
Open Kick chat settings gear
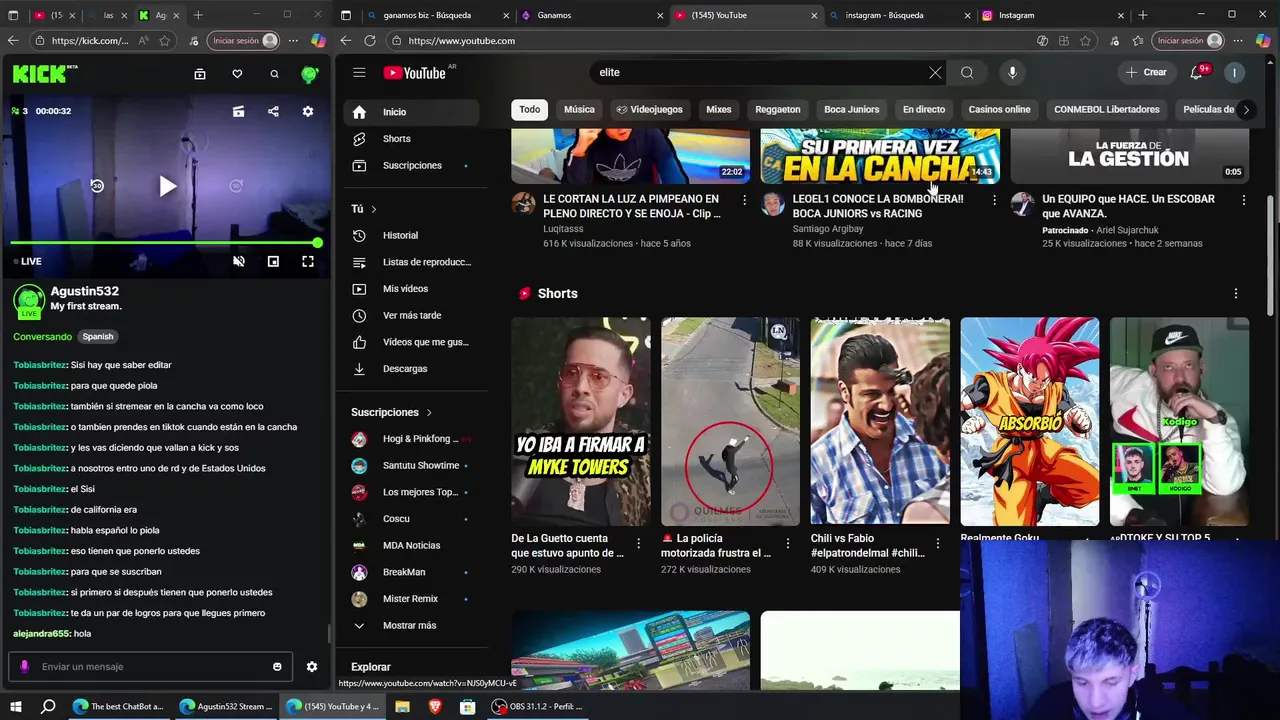click(312, 667)
